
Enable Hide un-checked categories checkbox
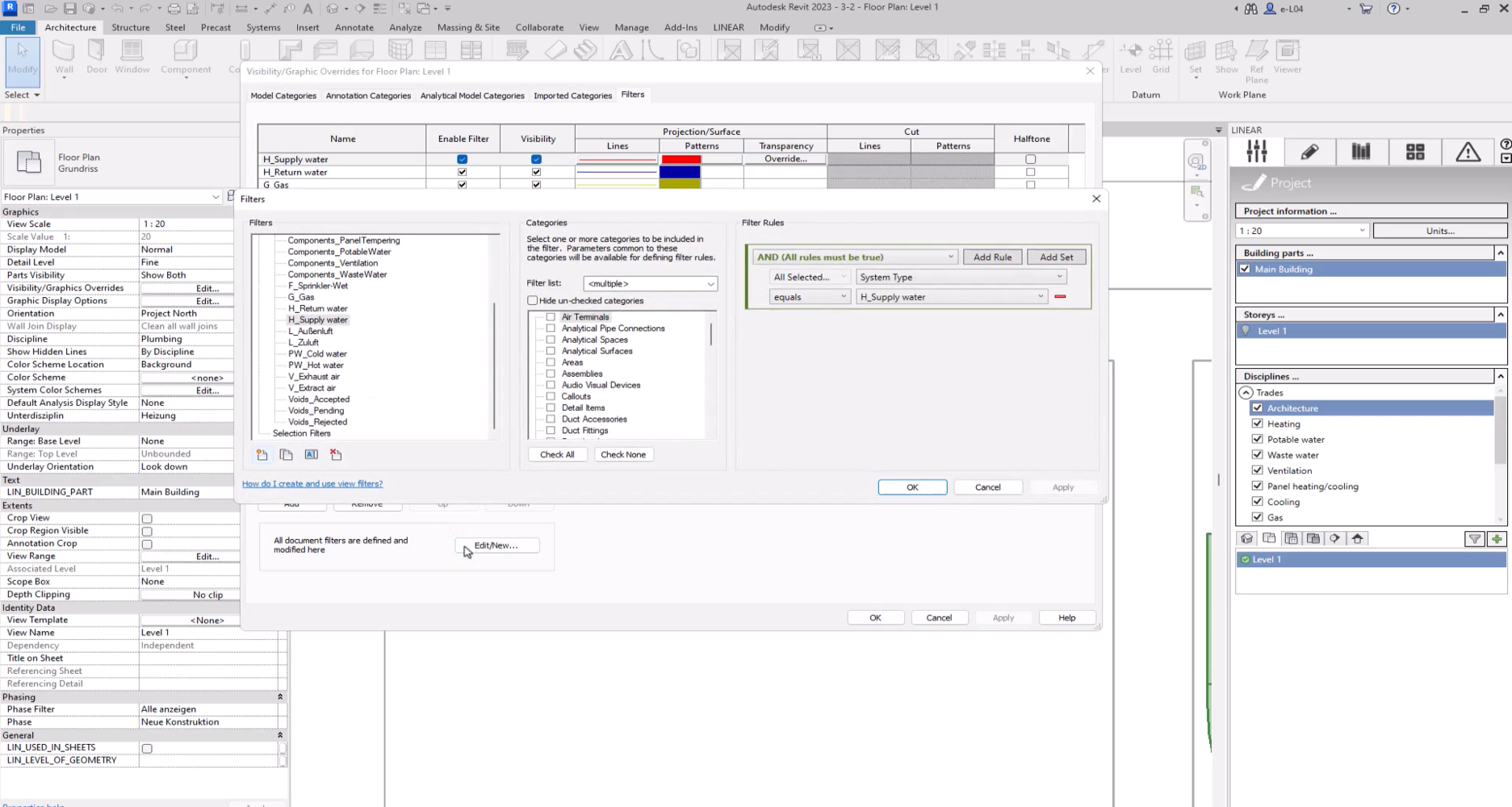(x=533, y=301)
